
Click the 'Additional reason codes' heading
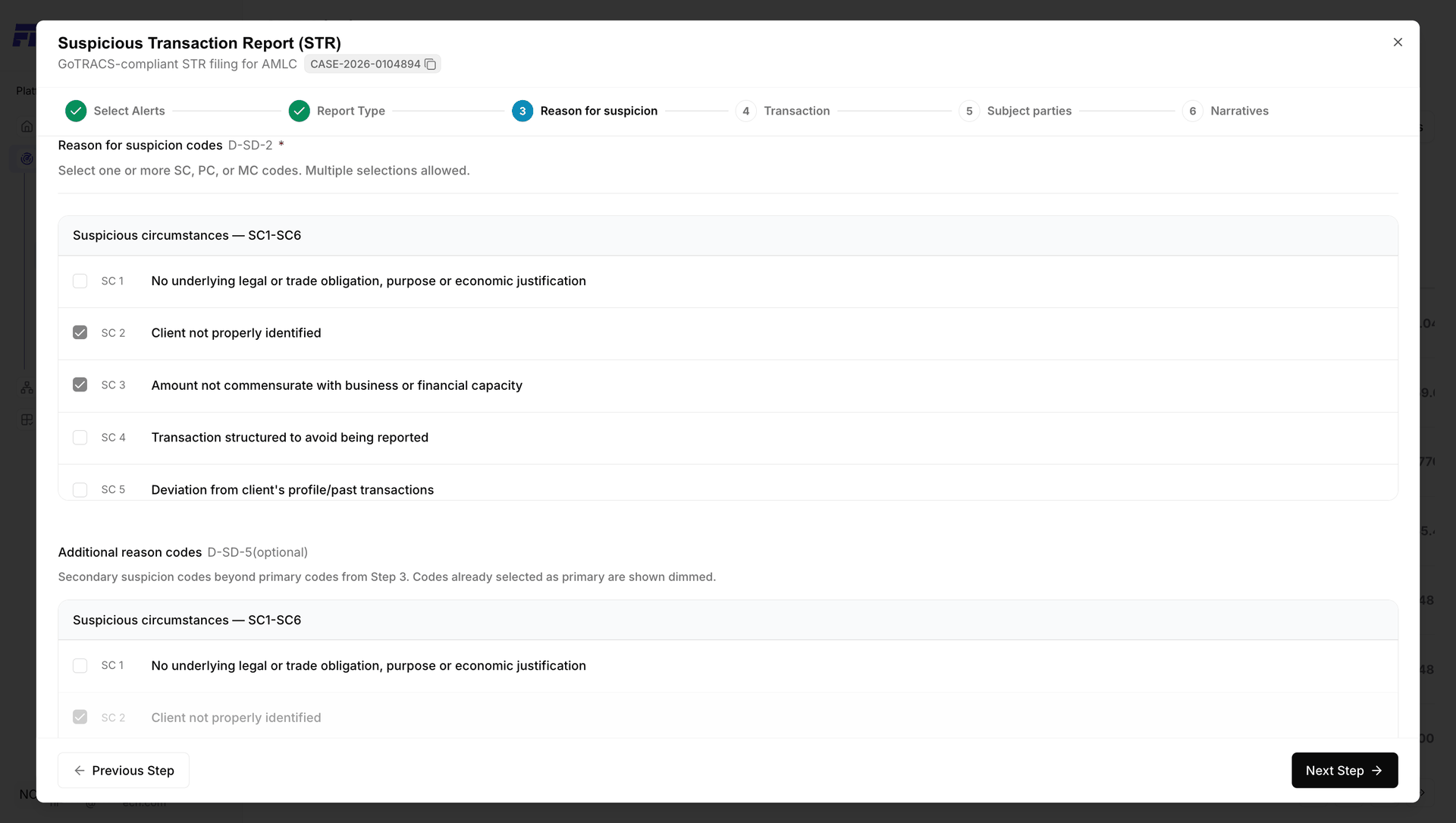(x=130, y=552)
